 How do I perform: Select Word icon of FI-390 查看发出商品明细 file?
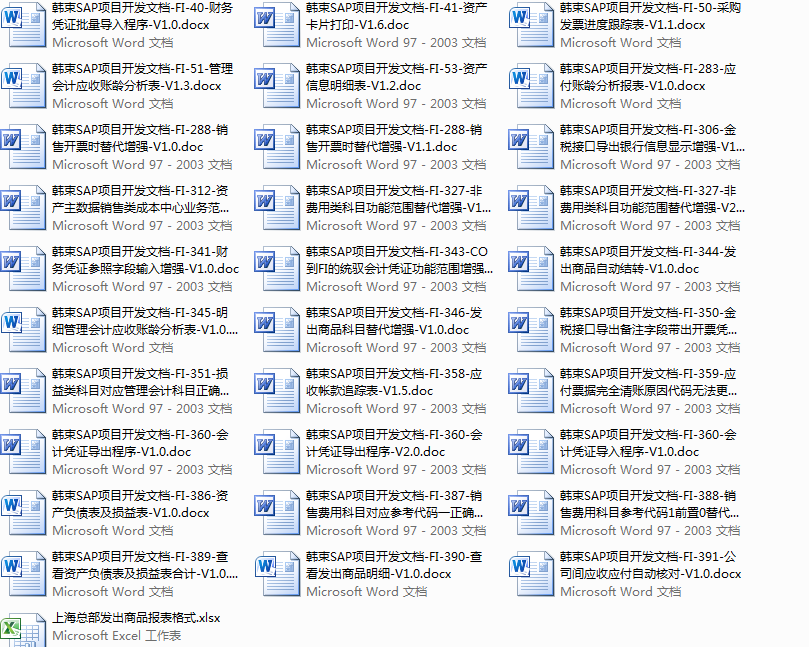click(277, 572)
